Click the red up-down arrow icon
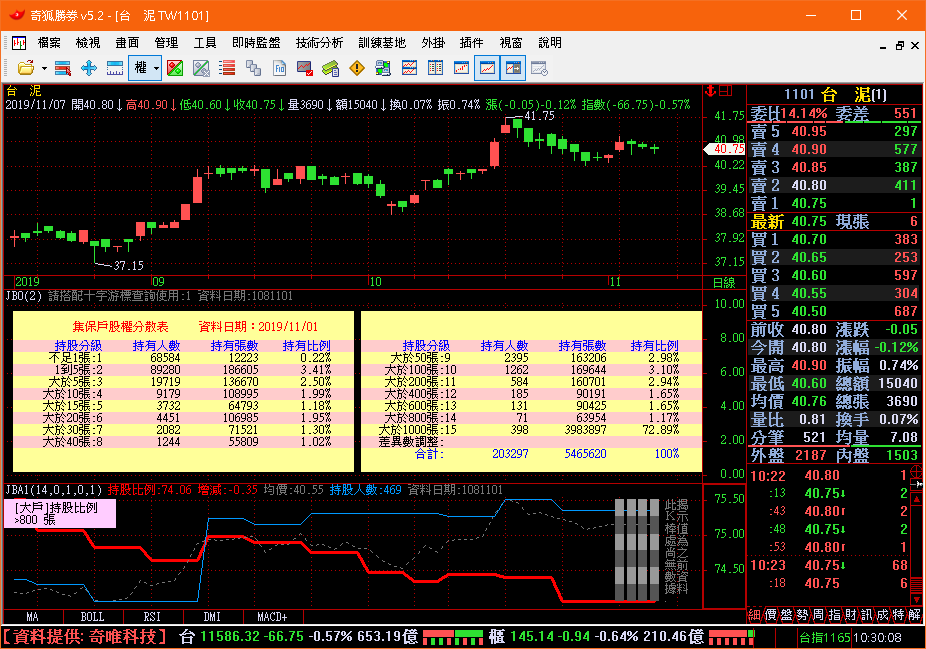This screenshot has height=649, width=926. tap(711, 90)
